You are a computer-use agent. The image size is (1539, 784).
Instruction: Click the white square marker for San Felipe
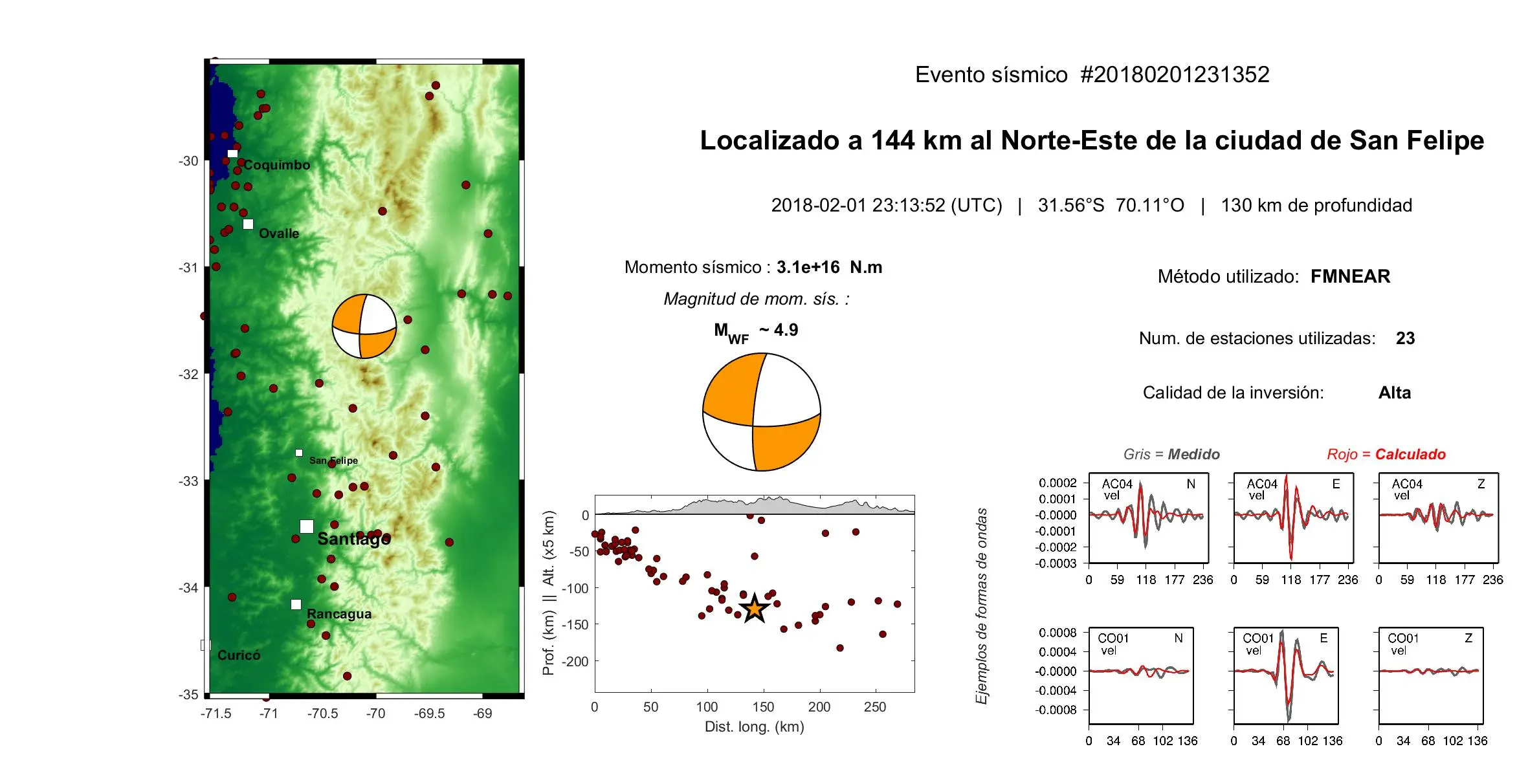point(299,453)
